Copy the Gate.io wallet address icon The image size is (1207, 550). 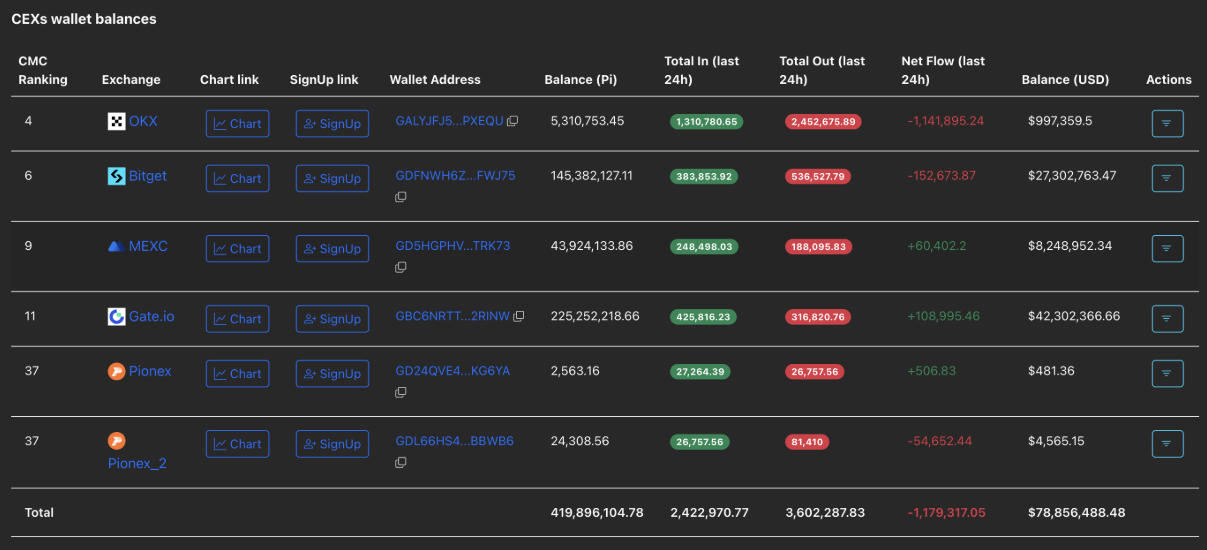click(517, 316)
